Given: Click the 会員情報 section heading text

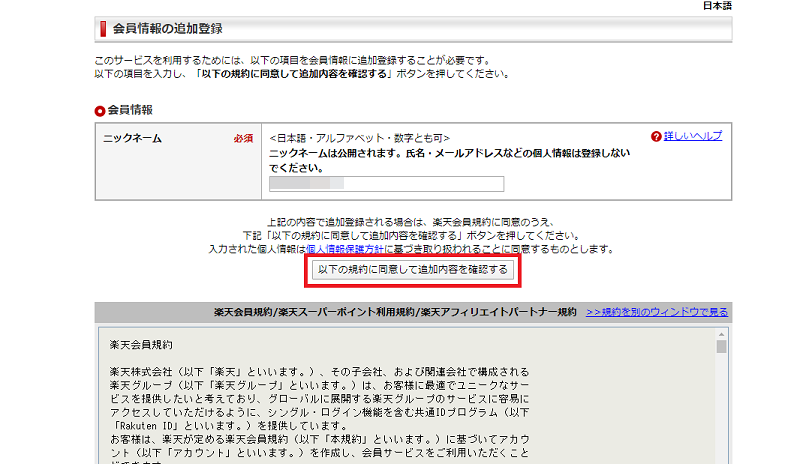Looking at the screenshot, I should tap(130, 110).
